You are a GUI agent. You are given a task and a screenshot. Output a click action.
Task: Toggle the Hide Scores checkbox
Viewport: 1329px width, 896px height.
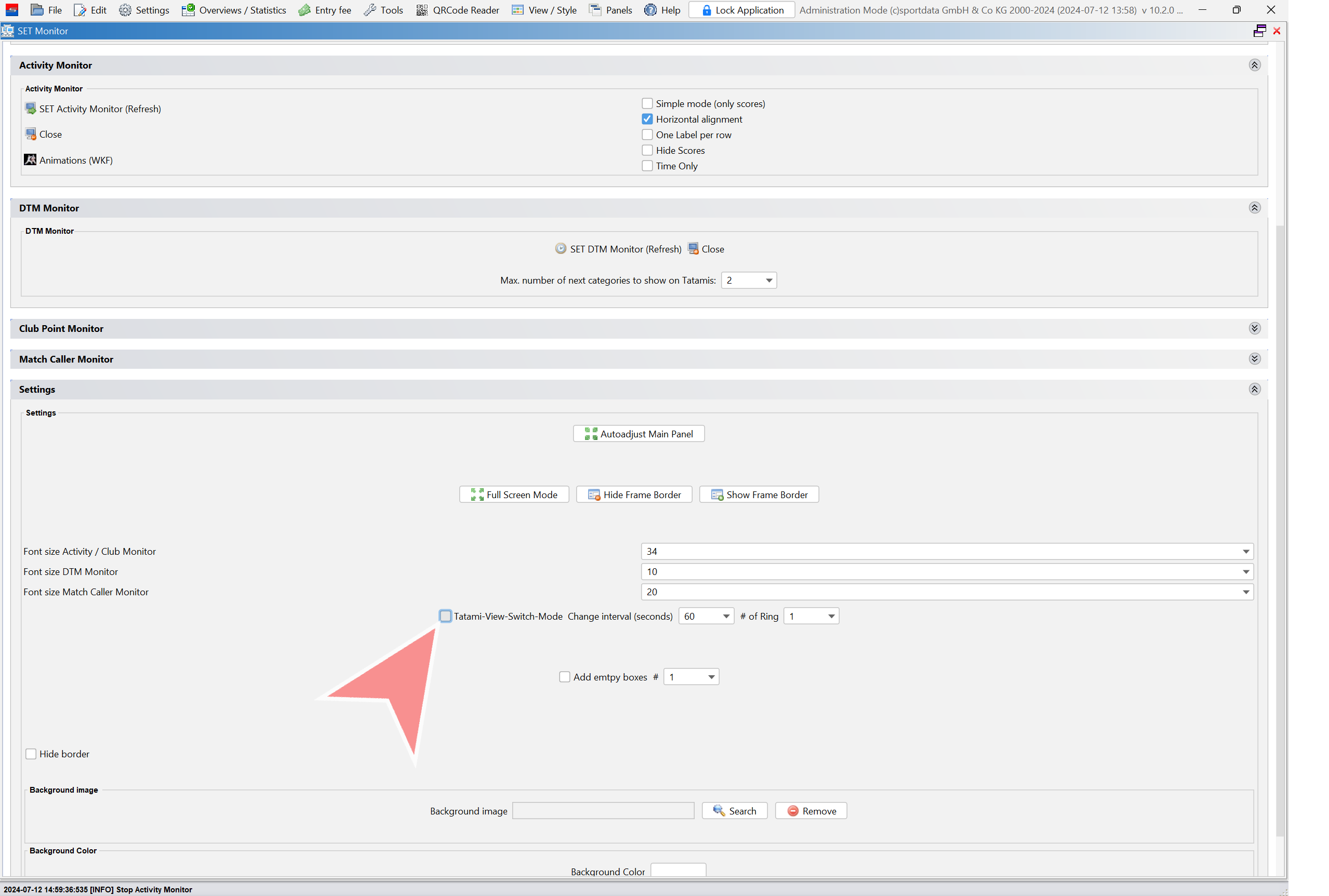(x=647, y=150)
